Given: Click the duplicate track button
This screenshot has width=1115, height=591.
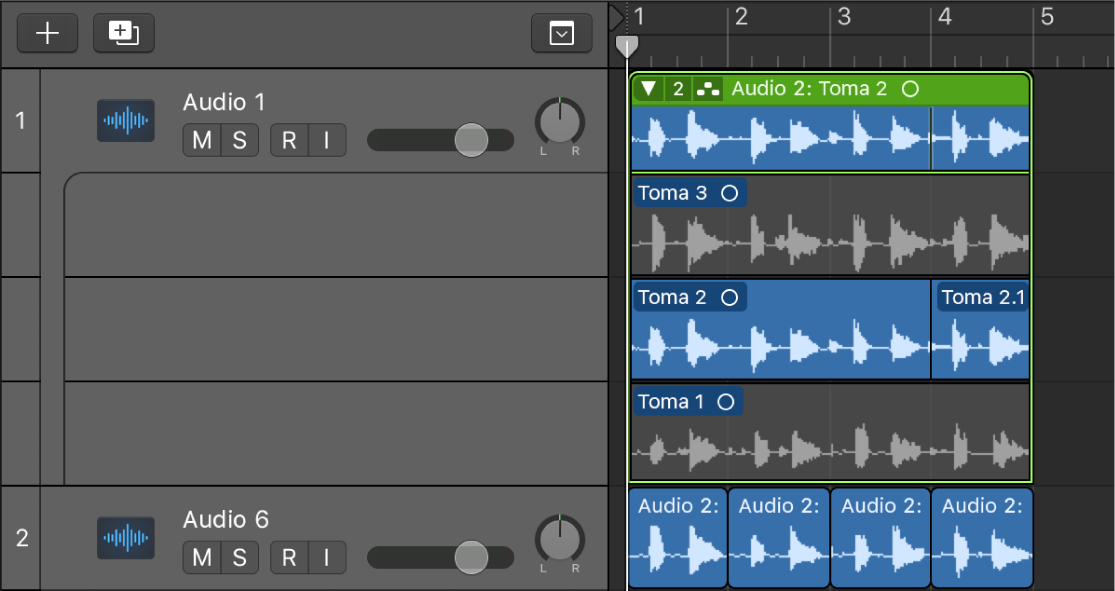Looking at the screenshot, I should 124,33.
